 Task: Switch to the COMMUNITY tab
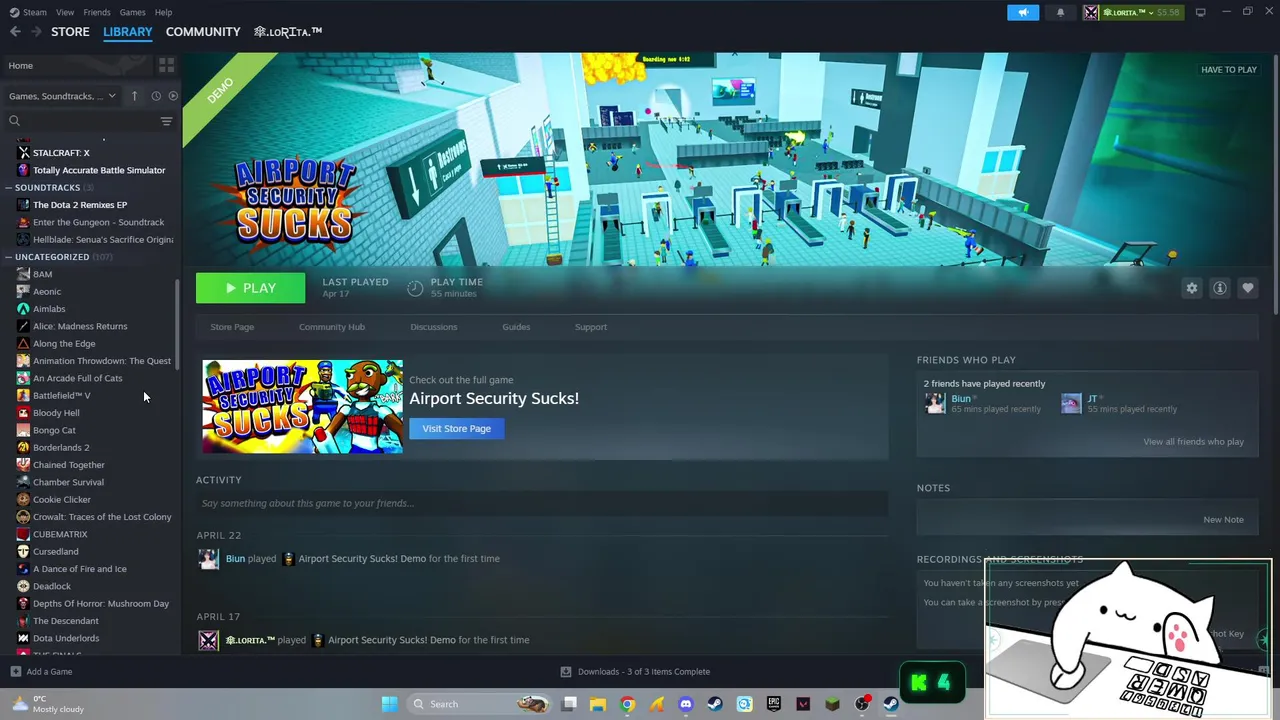[x=203, y=32]
